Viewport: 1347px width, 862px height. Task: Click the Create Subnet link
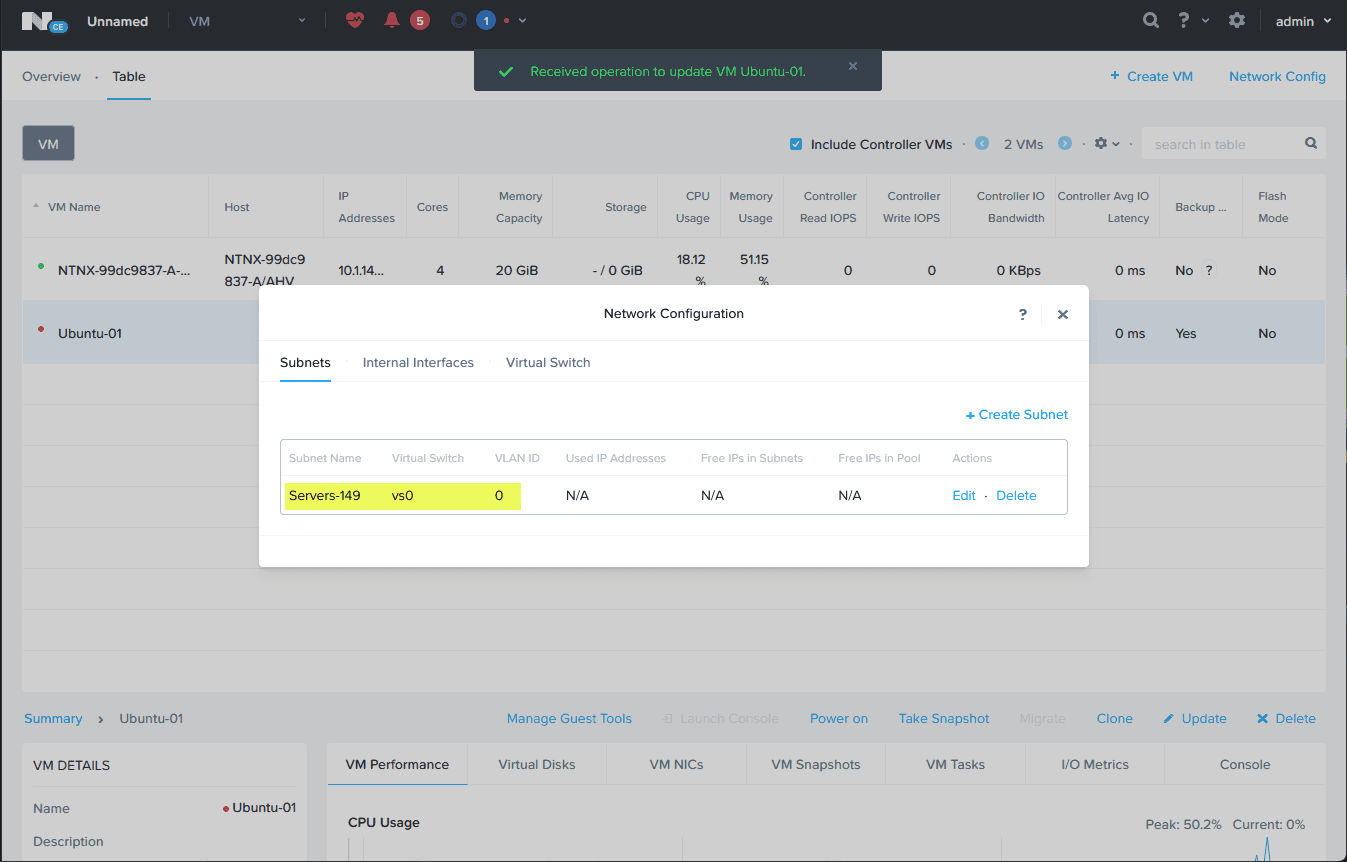click(1017, 414)
